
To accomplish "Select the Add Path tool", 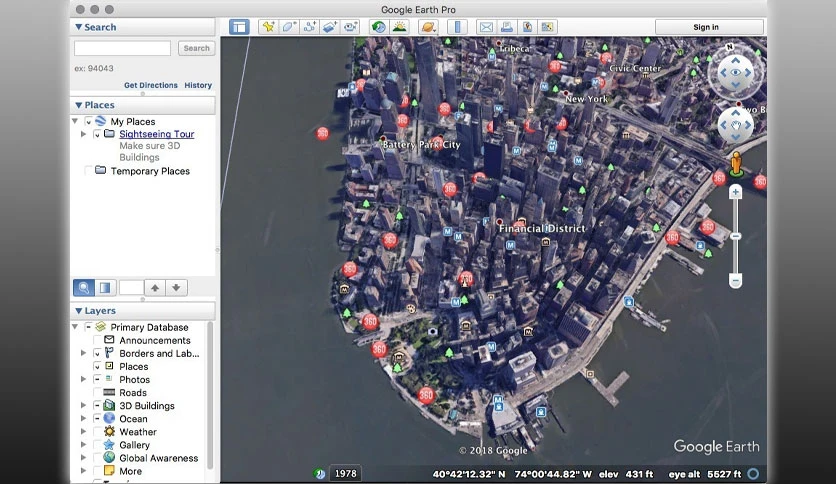I will [x=309, y=27].
